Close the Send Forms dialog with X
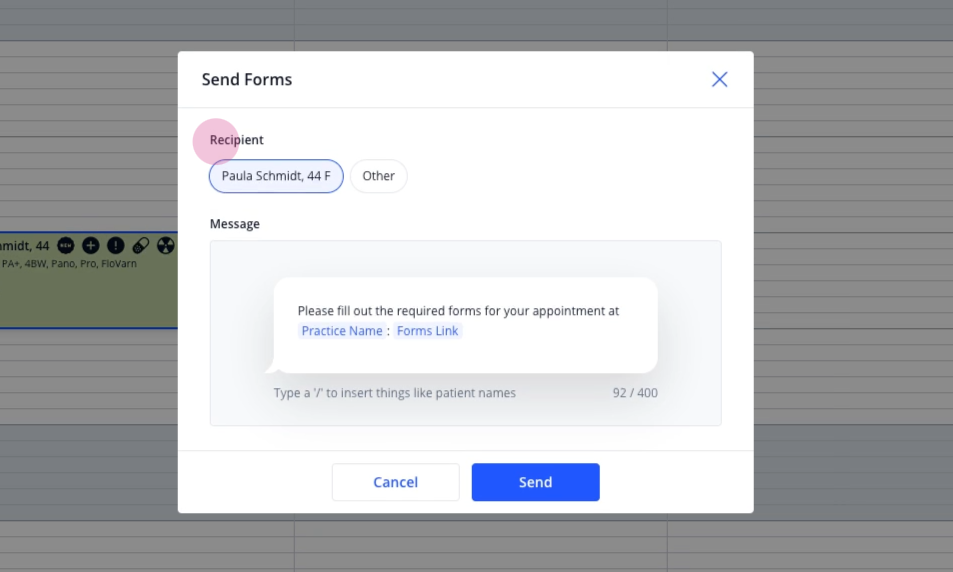 tap(720, 79)
